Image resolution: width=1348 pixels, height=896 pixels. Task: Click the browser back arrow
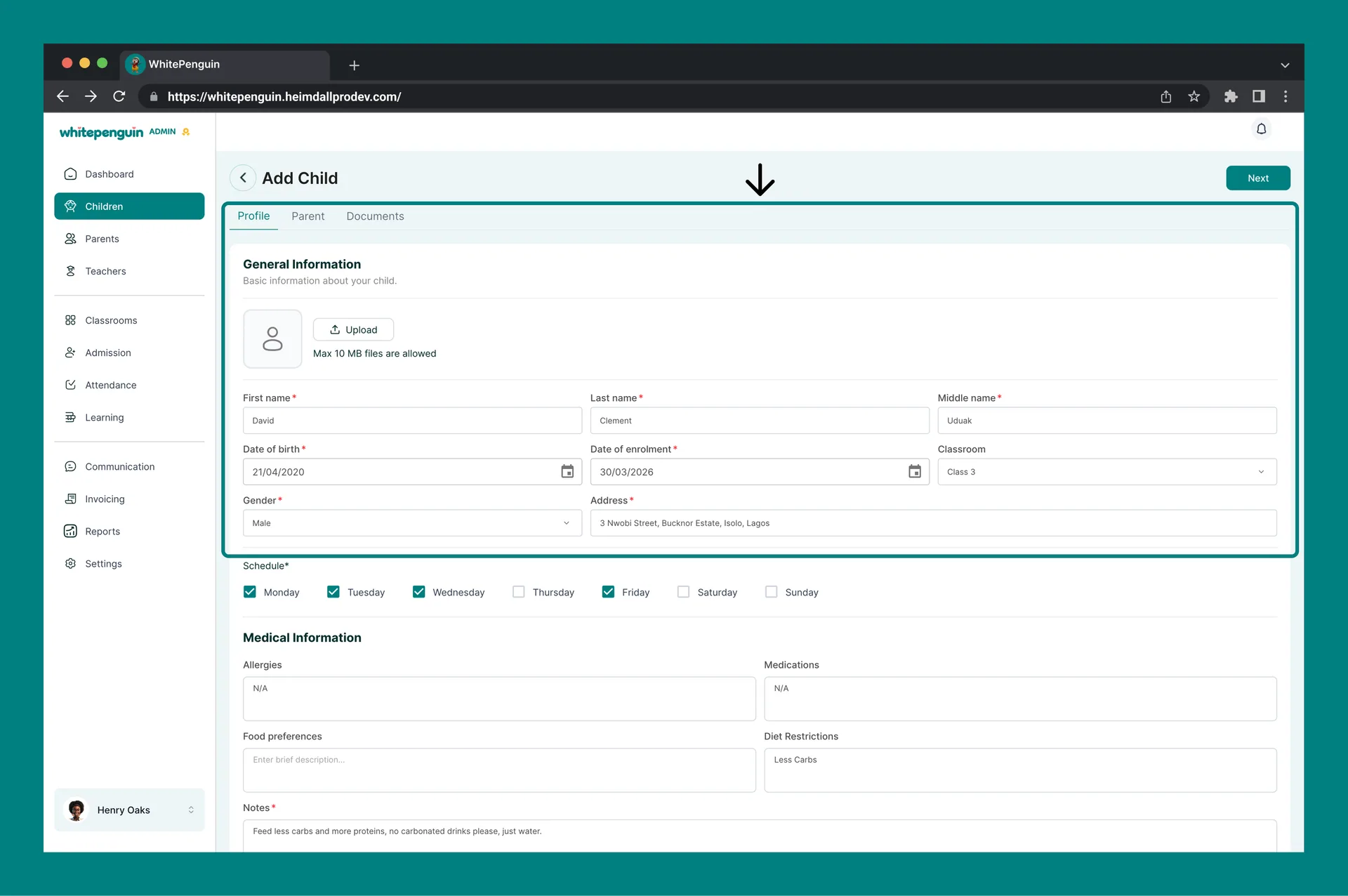[63, 96]
